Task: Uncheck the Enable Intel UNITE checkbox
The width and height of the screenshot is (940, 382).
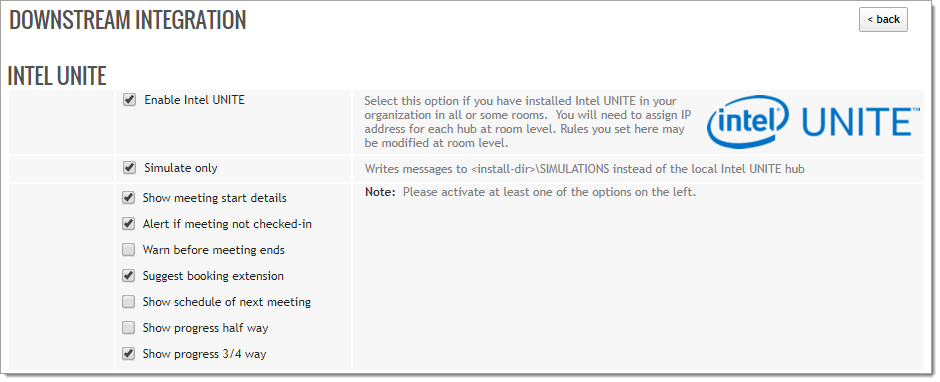Action: coord(129,100)
